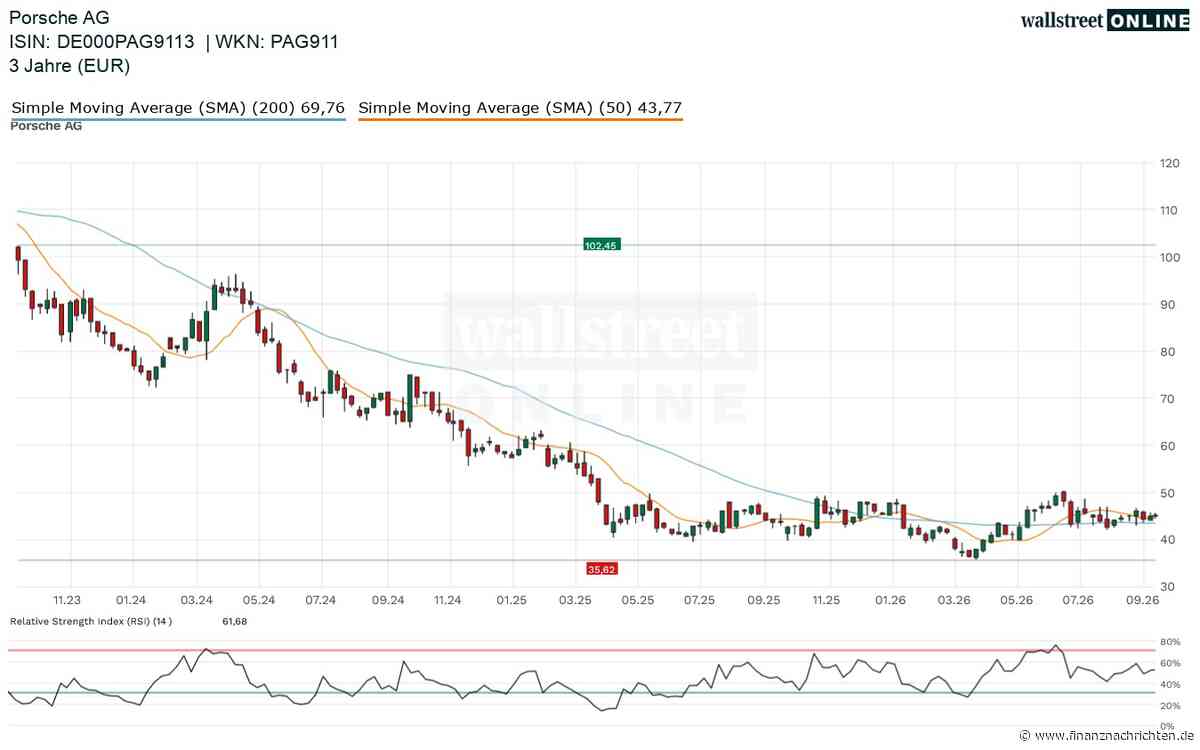
Task: Click the y-axis price label 70
Action: pyautogui.click(x=1167, y=398)
